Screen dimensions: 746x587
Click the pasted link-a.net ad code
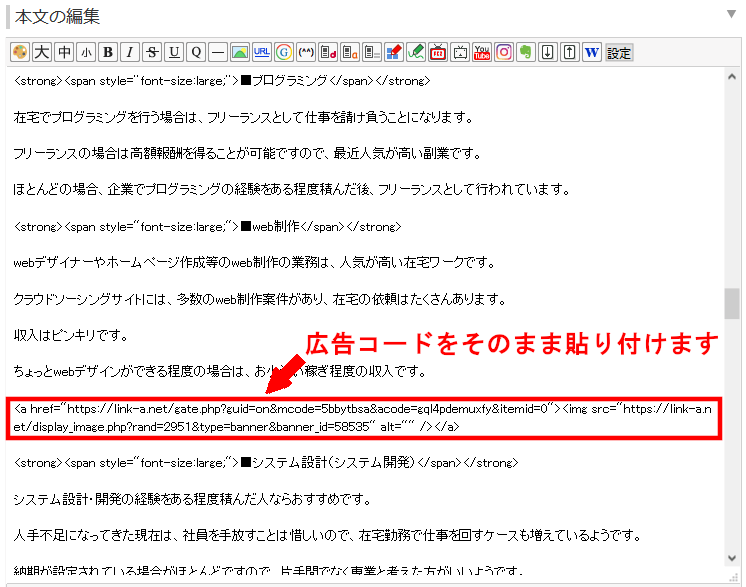(363, 418)
